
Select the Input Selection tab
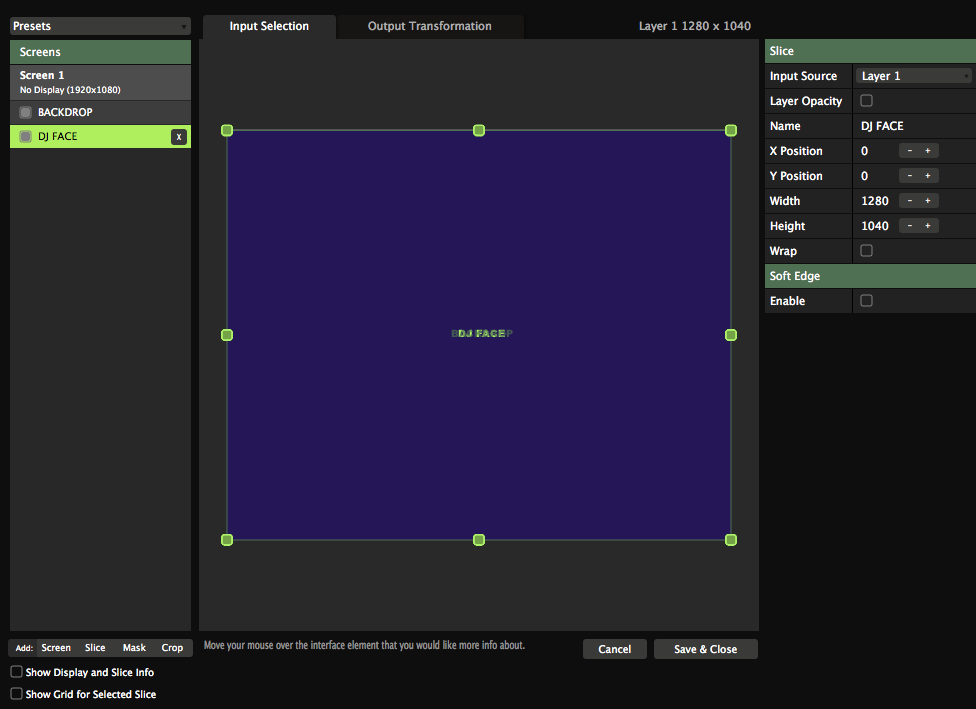pyautogui.click(x=269, y=26)
